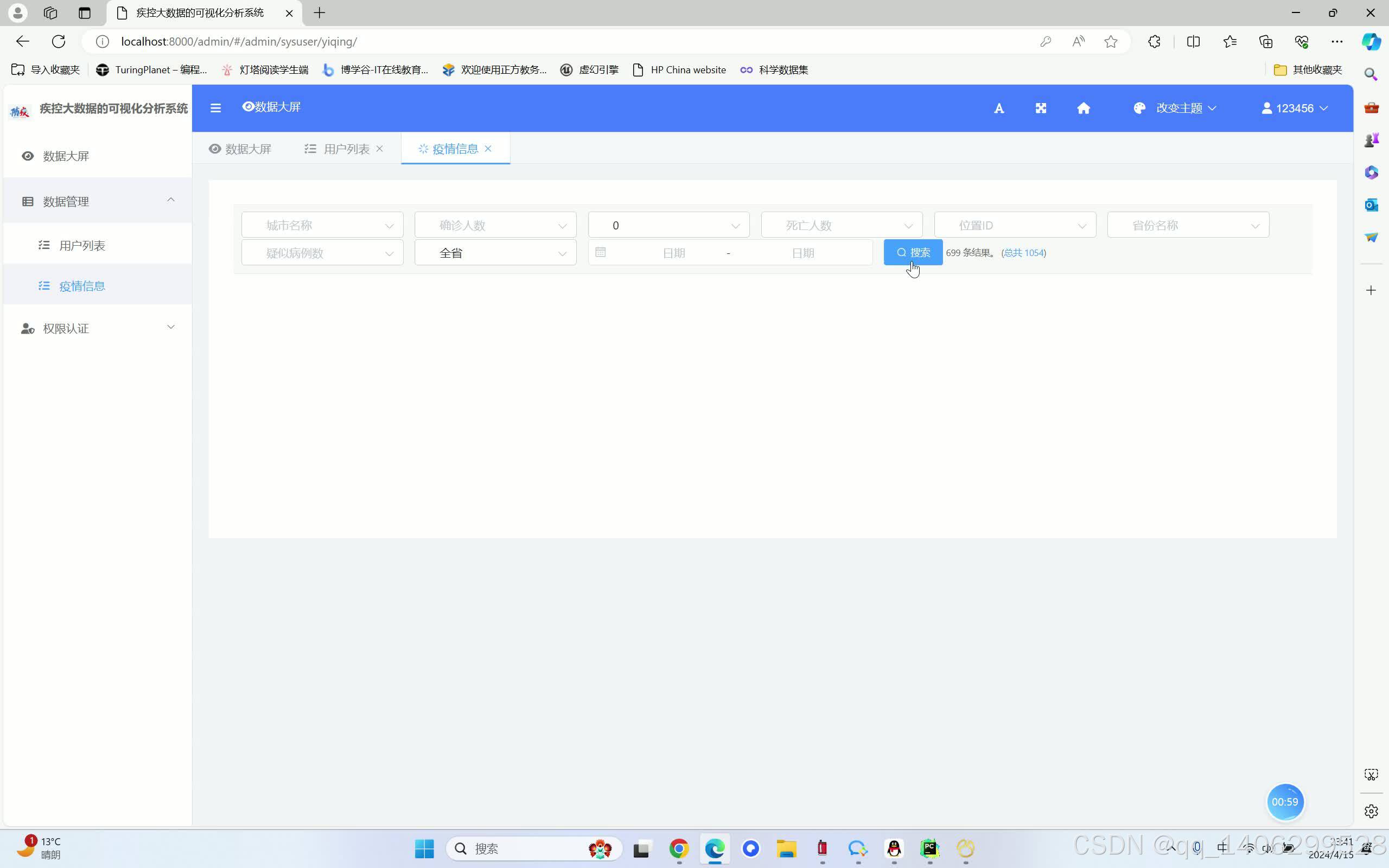Collapse the 数据管理 section
Screen dimensions: 1389x868
click(170, 200)
